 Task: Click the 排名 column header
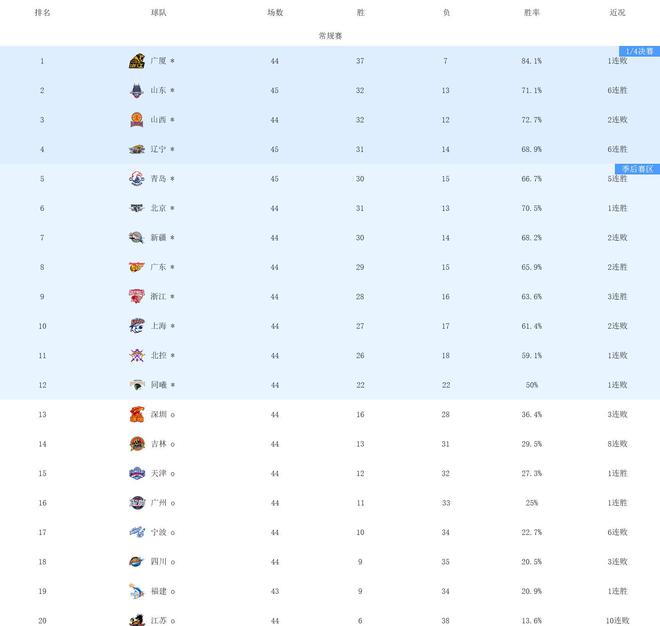42,13
